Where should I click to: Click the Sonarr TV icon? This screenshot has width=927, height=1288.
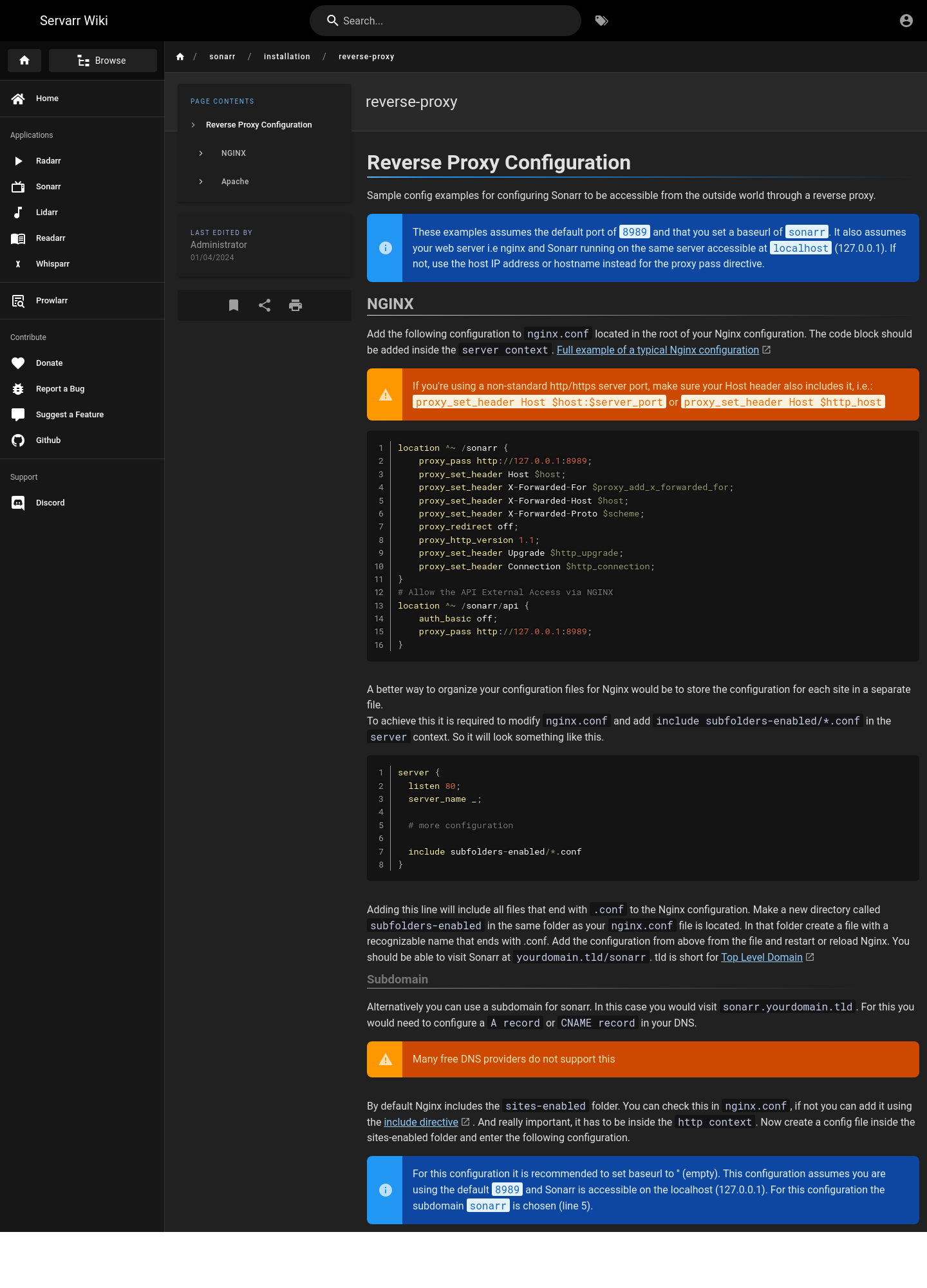[x=18, y=187]
